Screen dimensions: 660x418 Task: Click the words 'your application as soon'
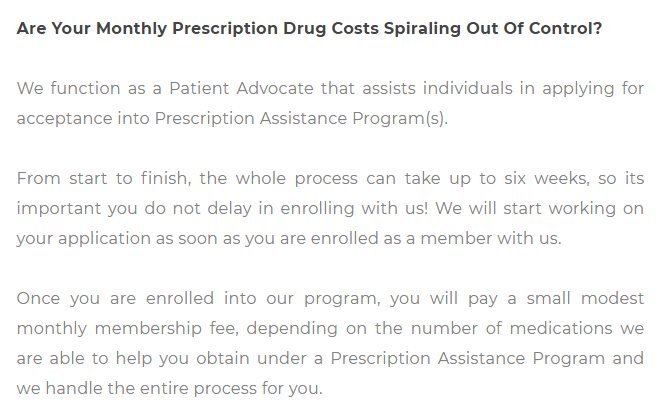tap(116, 239)
